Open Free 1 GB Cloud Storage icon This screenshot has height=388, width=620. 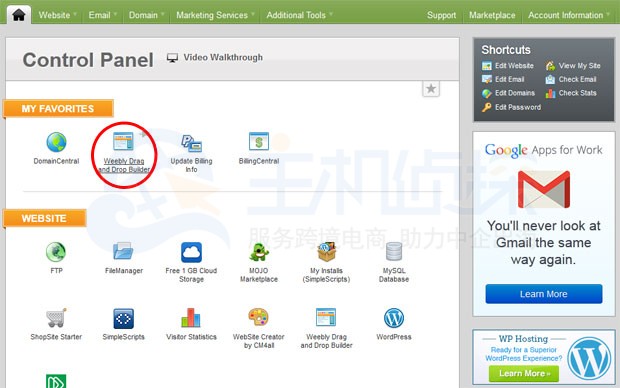coord(191,252)
